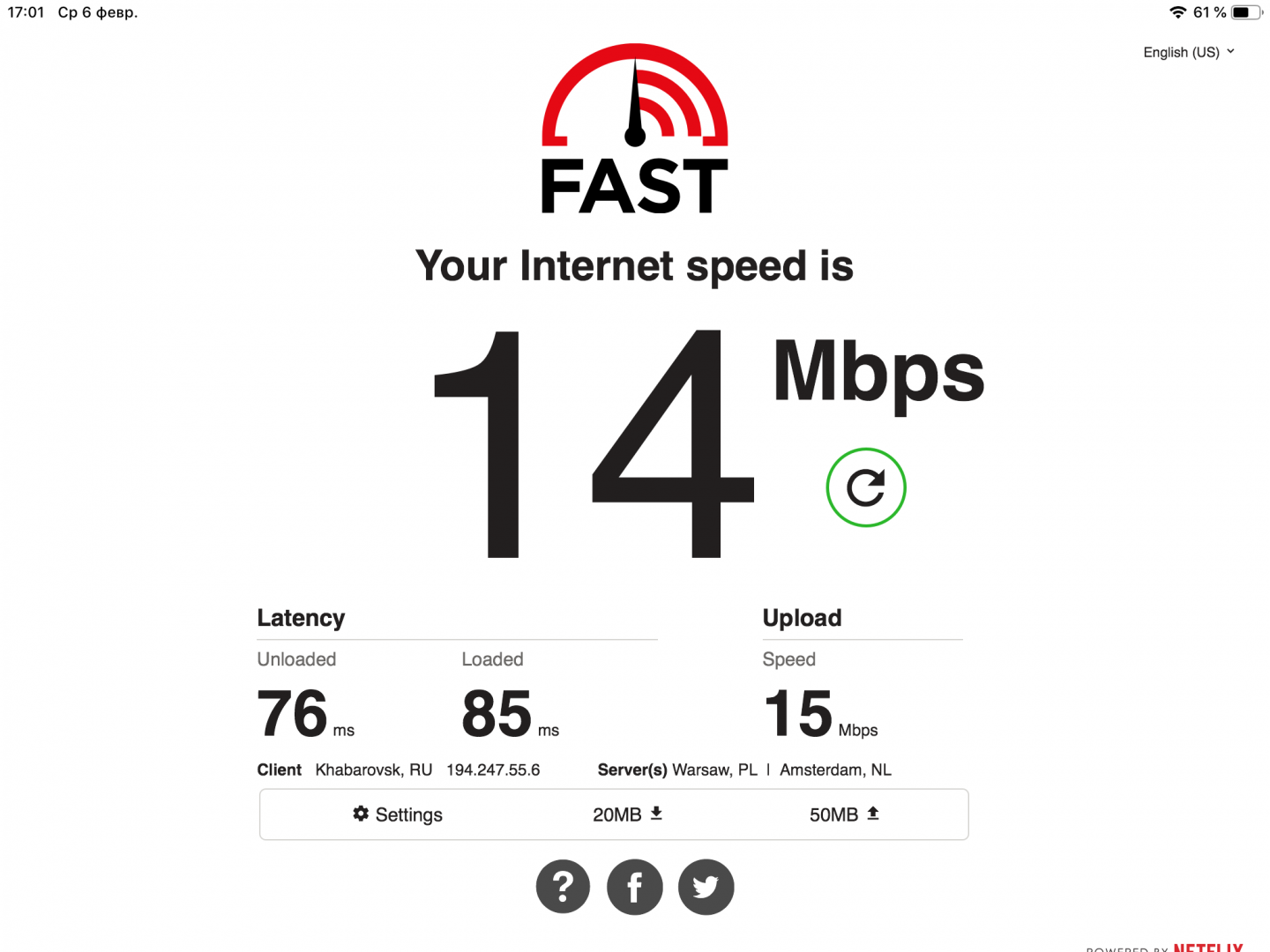Click the Upload speed 15 Mbps value
This screenshot has height=952, width=1270.
820,714
